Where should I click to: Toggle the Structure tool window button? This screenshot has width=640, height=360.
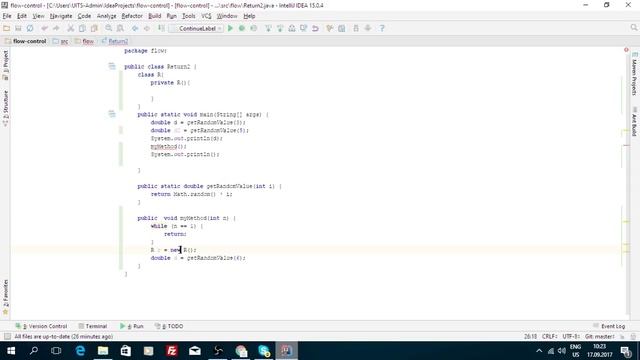coord(5,109)
